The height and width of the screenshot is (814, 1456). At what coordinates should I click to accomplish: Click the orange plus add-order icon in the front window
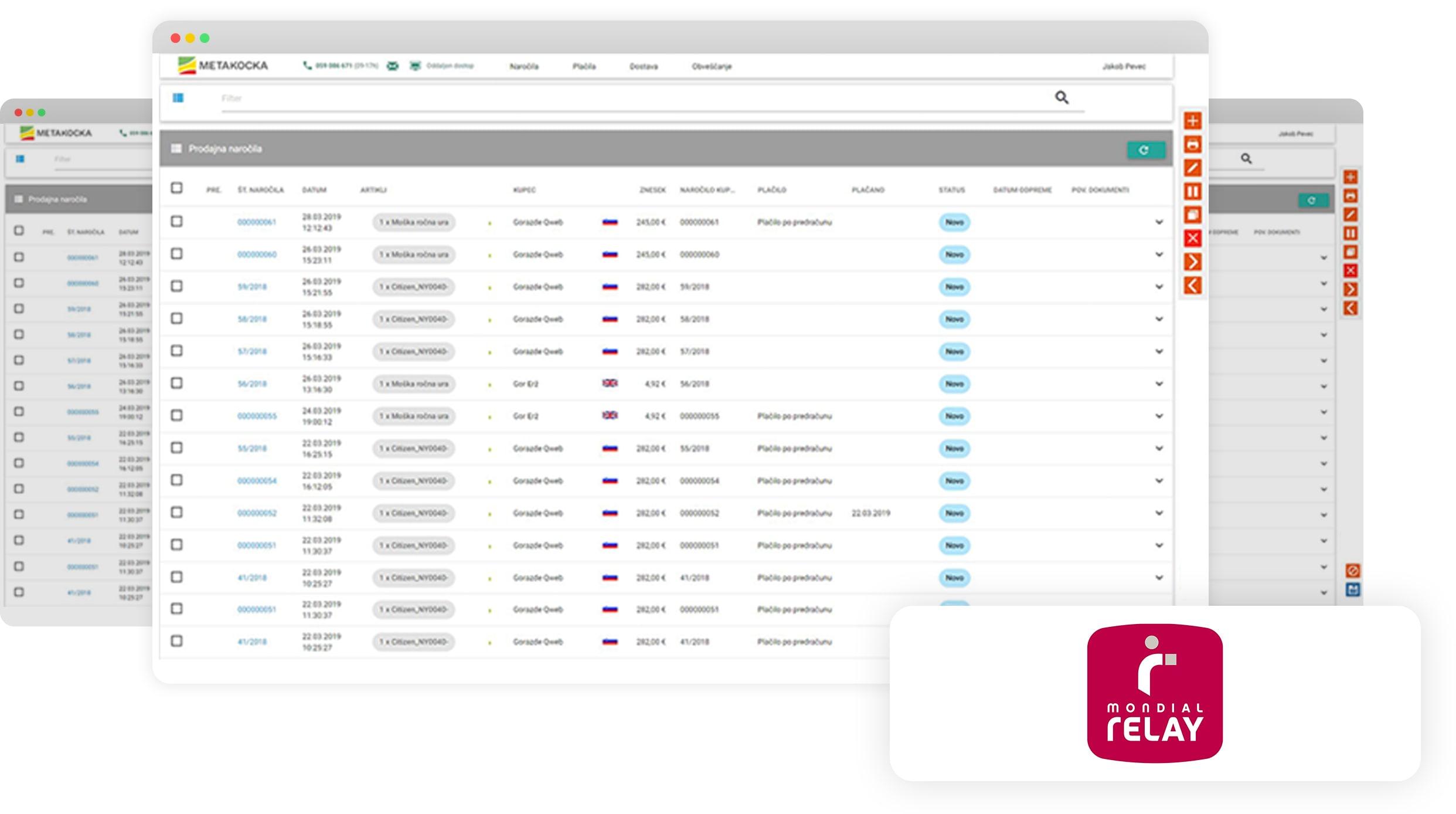coord(1192,121)
